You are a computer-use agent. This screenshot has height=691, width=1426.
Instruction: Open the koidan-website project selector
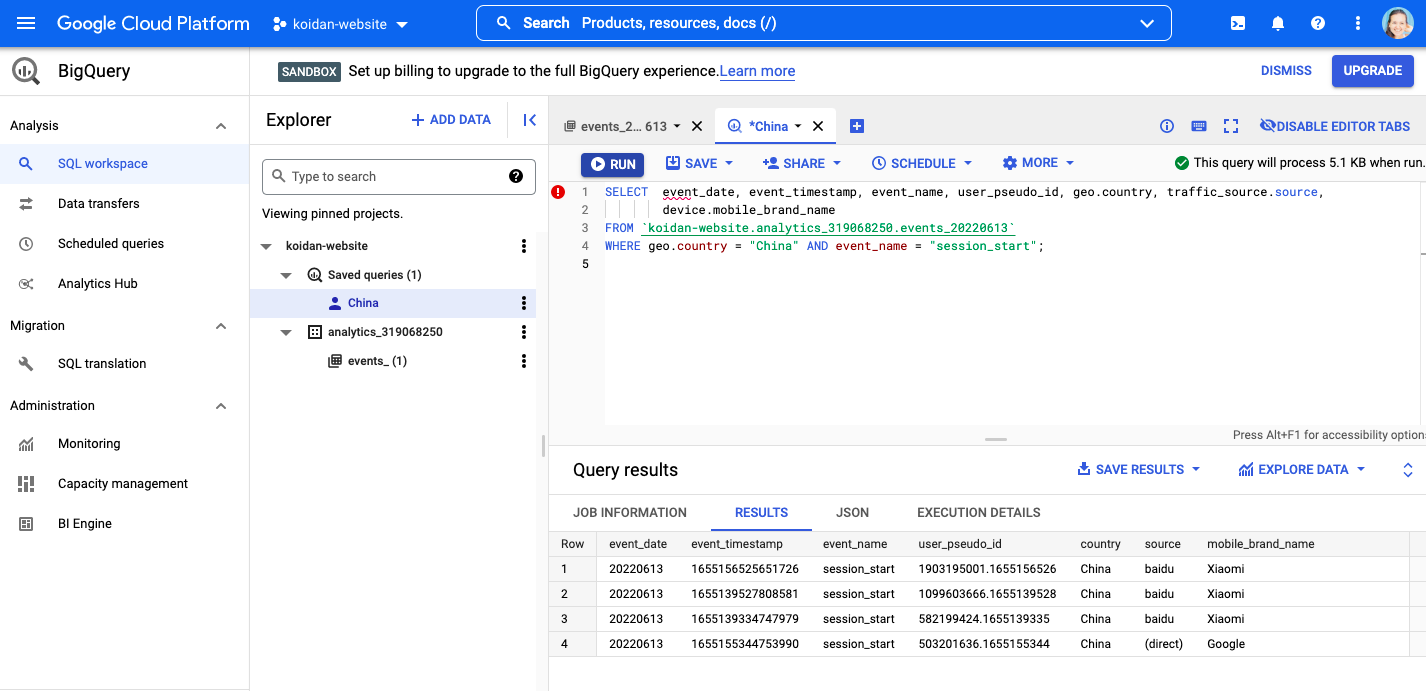tap(340, 24)
